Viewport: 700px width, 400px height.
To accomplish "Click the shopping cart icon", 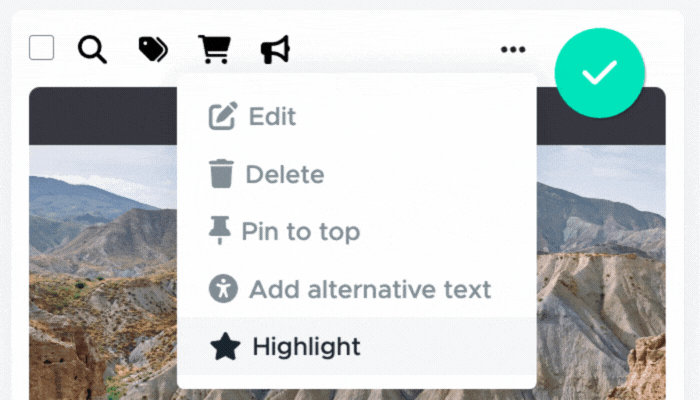I will click(x=214, y=49).
